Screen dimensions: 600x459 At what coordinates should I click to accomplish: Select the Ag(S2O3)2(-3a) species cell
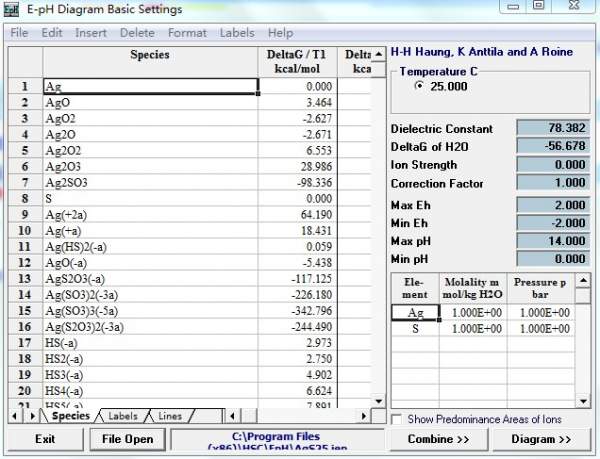[150, 327]
